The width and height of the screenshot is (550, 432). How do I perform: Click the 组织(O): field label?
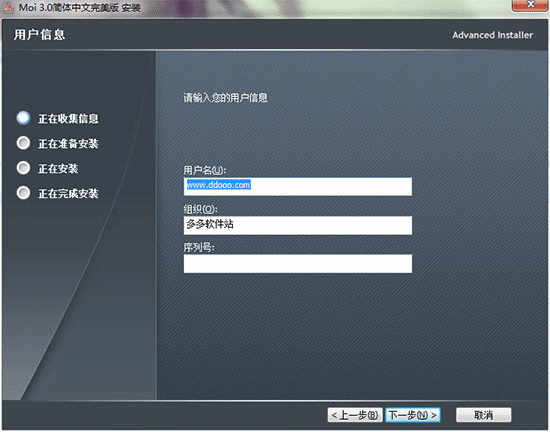[200, 209]
